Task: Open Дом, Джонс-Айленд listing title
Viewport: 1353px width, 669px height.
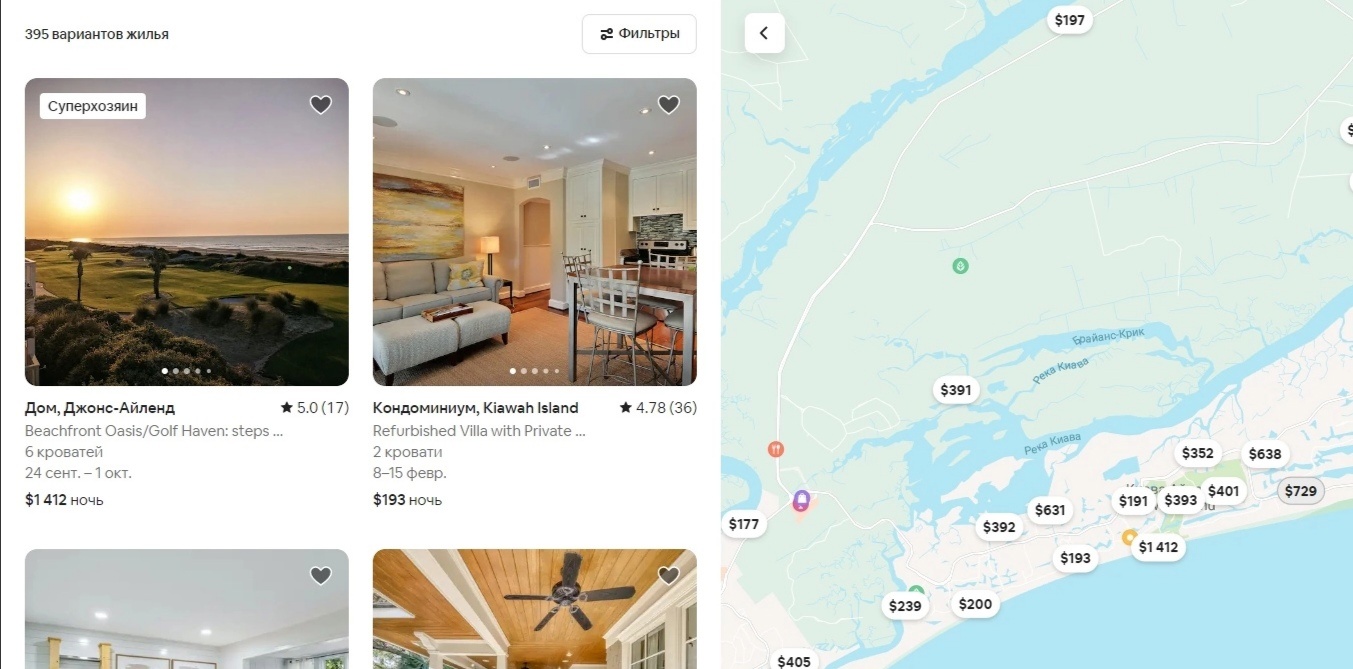Action: [100, 408]
